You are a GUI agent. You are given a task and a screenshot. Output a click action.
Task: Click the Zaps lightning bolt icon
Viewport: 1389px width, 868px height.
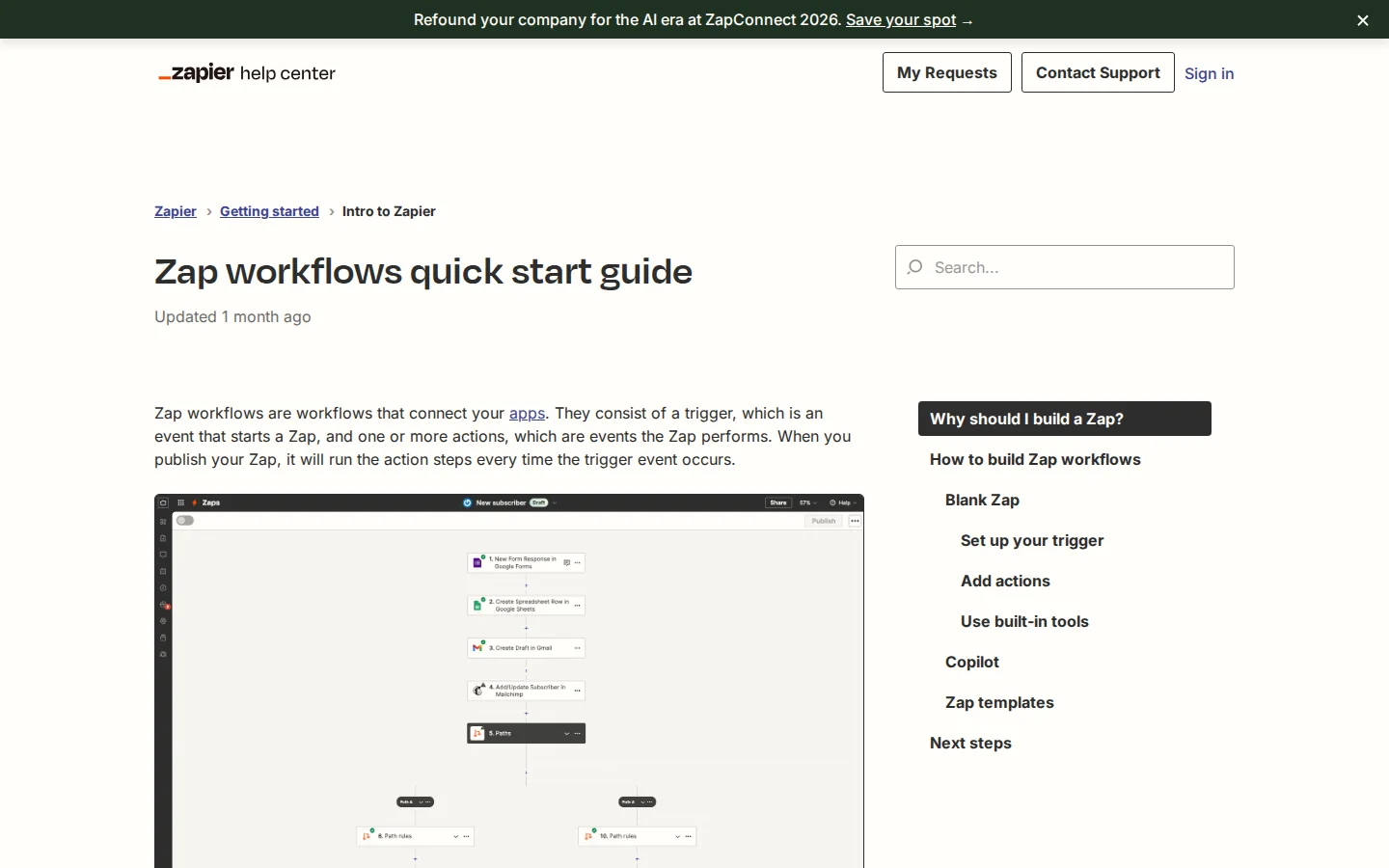pyautogui.click(x=195, y=502)
